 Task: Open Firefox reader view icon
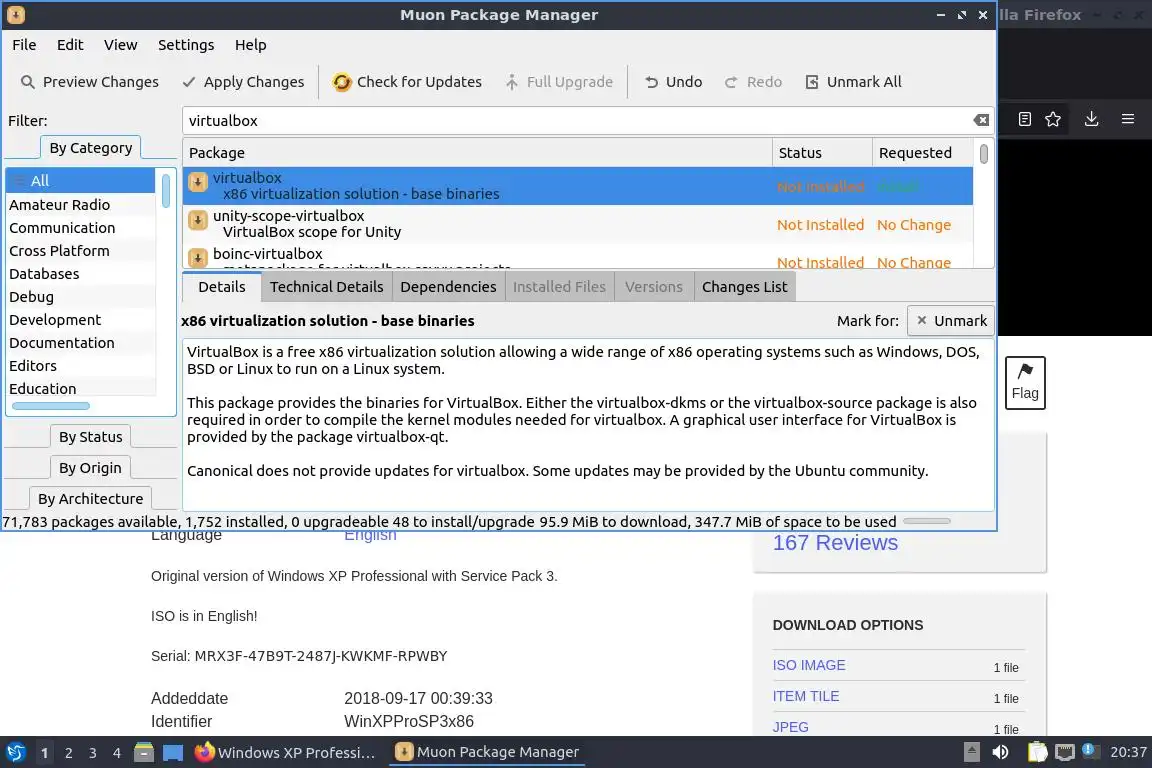tap(1025, 119)
